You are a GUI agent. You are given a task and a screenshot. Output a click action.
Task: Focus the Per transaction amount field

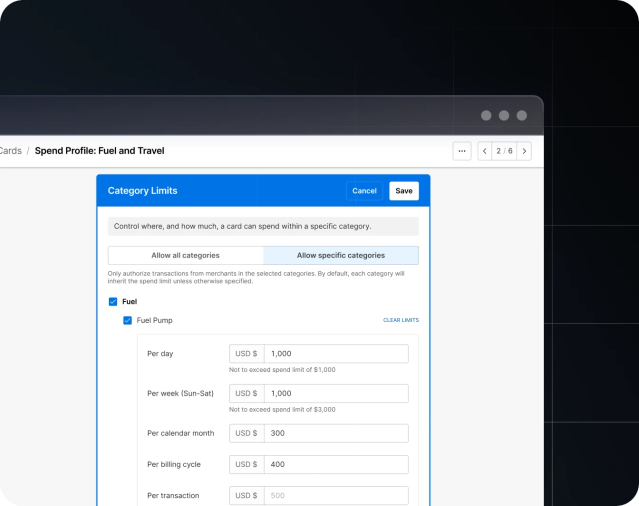click(x=335, y=495)
